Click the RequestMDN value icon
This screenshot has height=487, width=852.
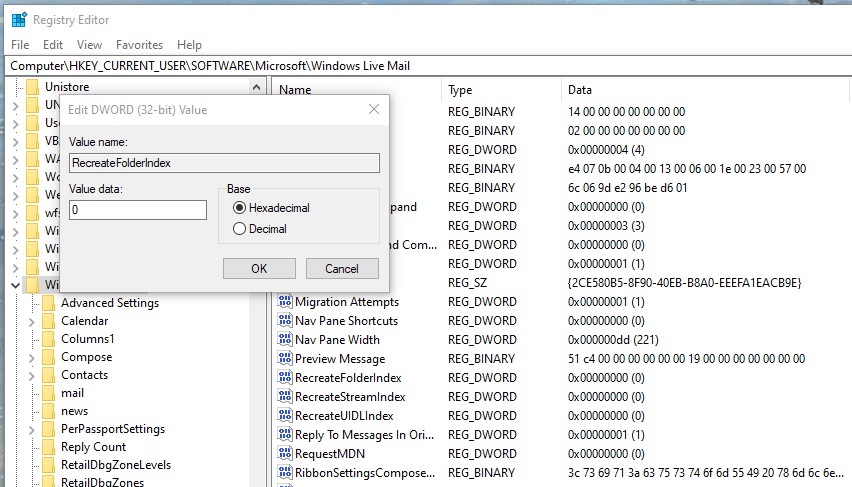(x=285, y=453)
